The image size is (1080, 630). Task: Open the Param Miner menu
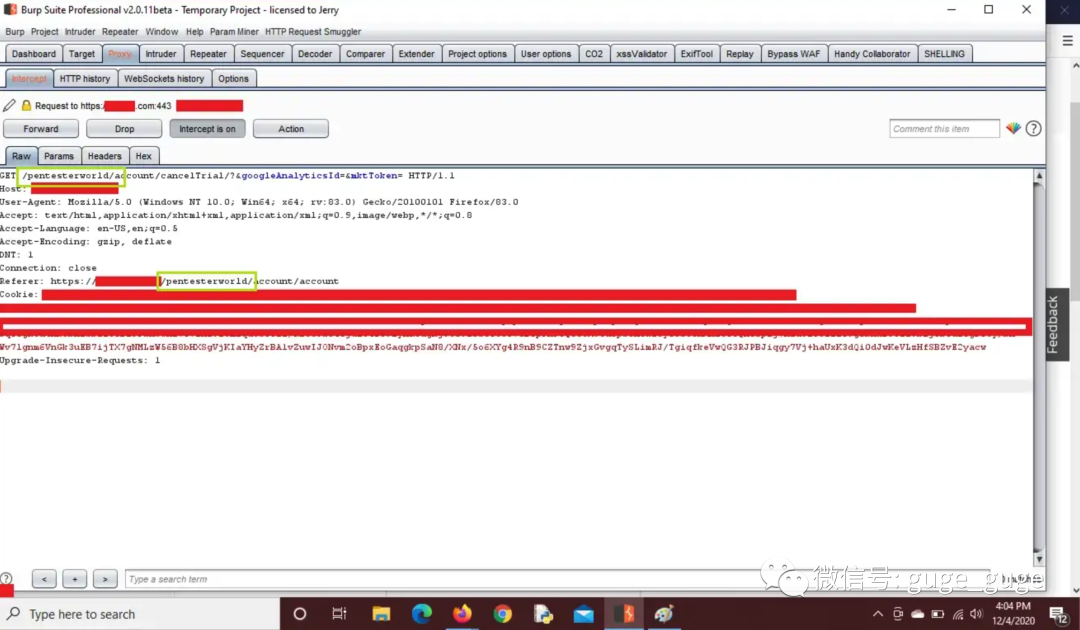(x=234, y=32)
